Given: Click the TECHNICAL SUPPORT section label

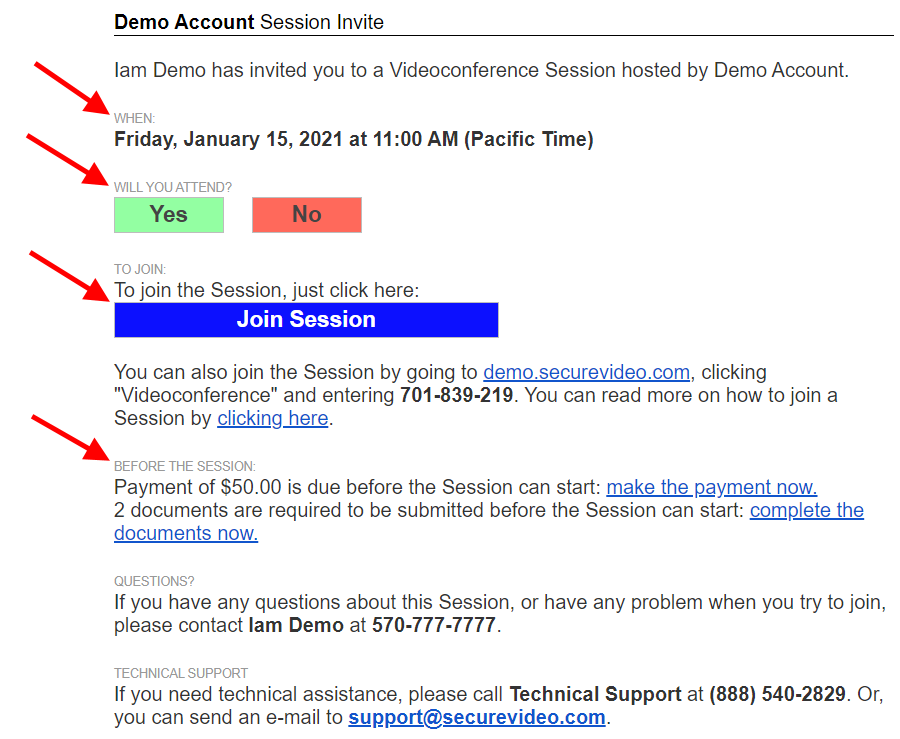Looking at the screenshot, I should [x=181, y=673].
